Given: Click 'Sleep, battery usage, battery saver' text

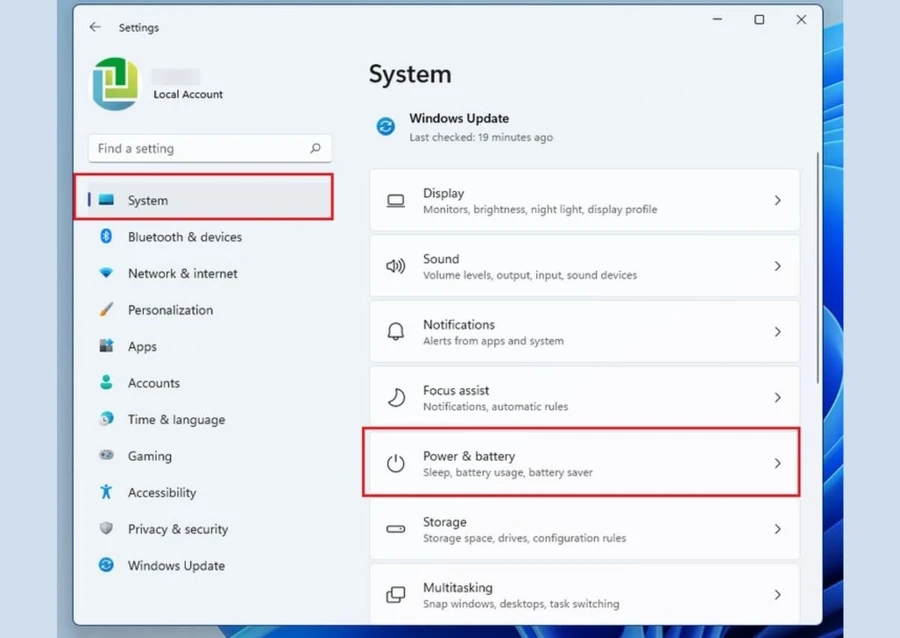Looking at the screenshot, I should pos(508,472).
